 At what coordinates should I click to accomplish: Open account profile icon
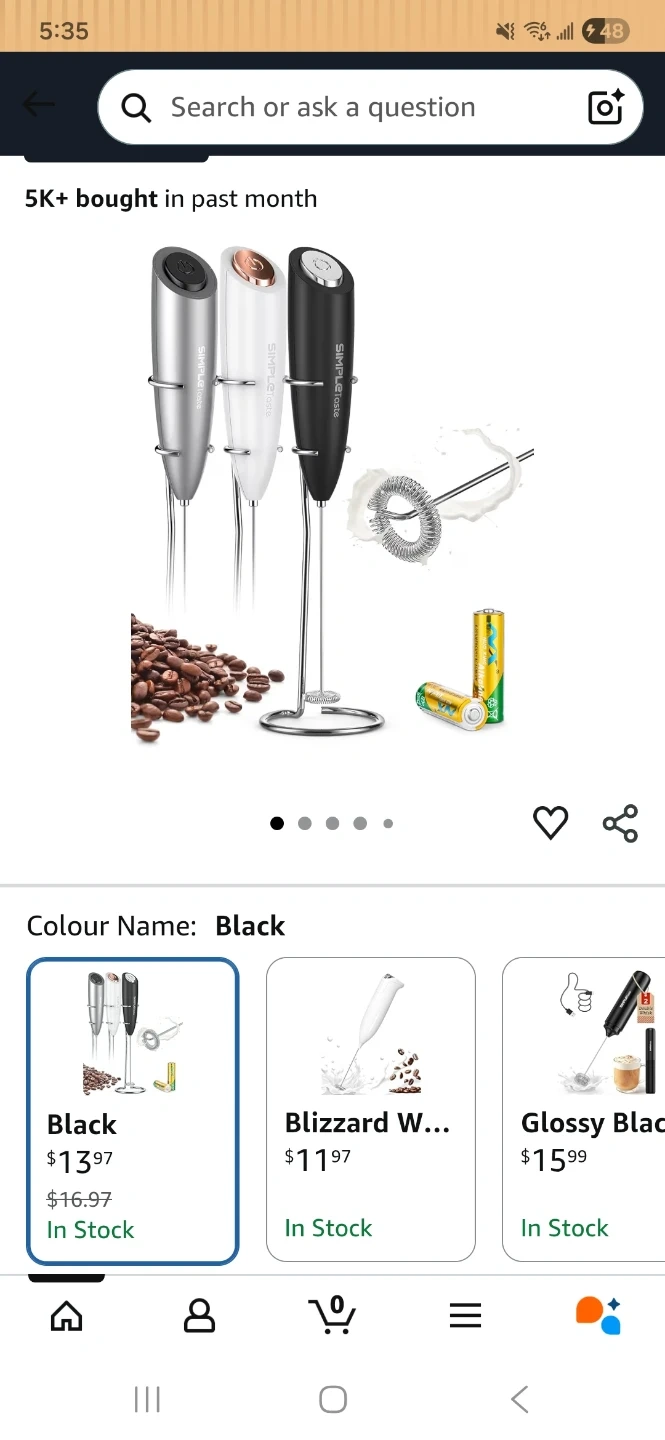[199, 1315]
